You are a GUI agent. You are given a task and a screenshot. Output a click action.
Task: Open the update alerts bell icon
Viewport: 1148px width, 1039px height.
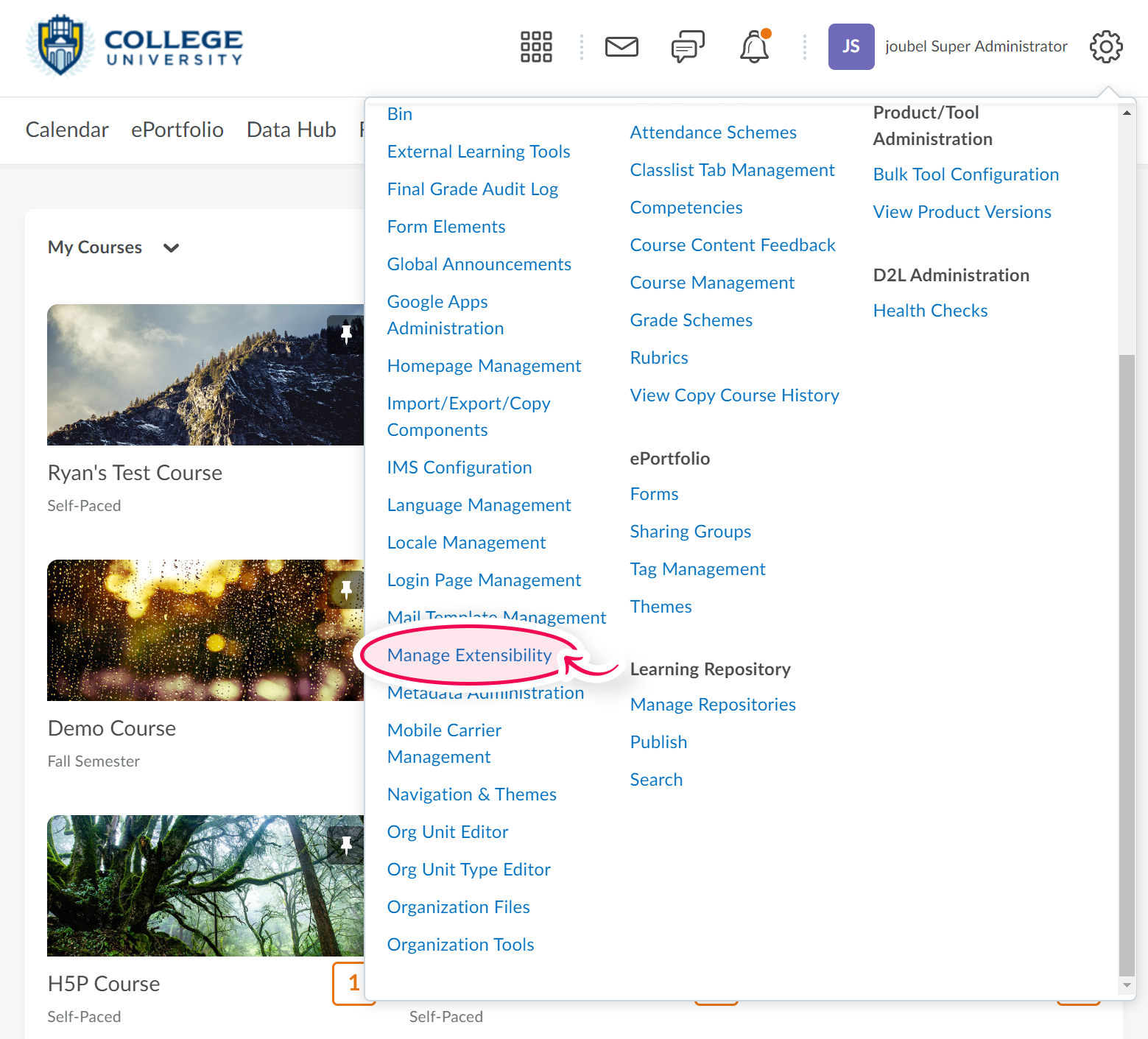[754, 46]
